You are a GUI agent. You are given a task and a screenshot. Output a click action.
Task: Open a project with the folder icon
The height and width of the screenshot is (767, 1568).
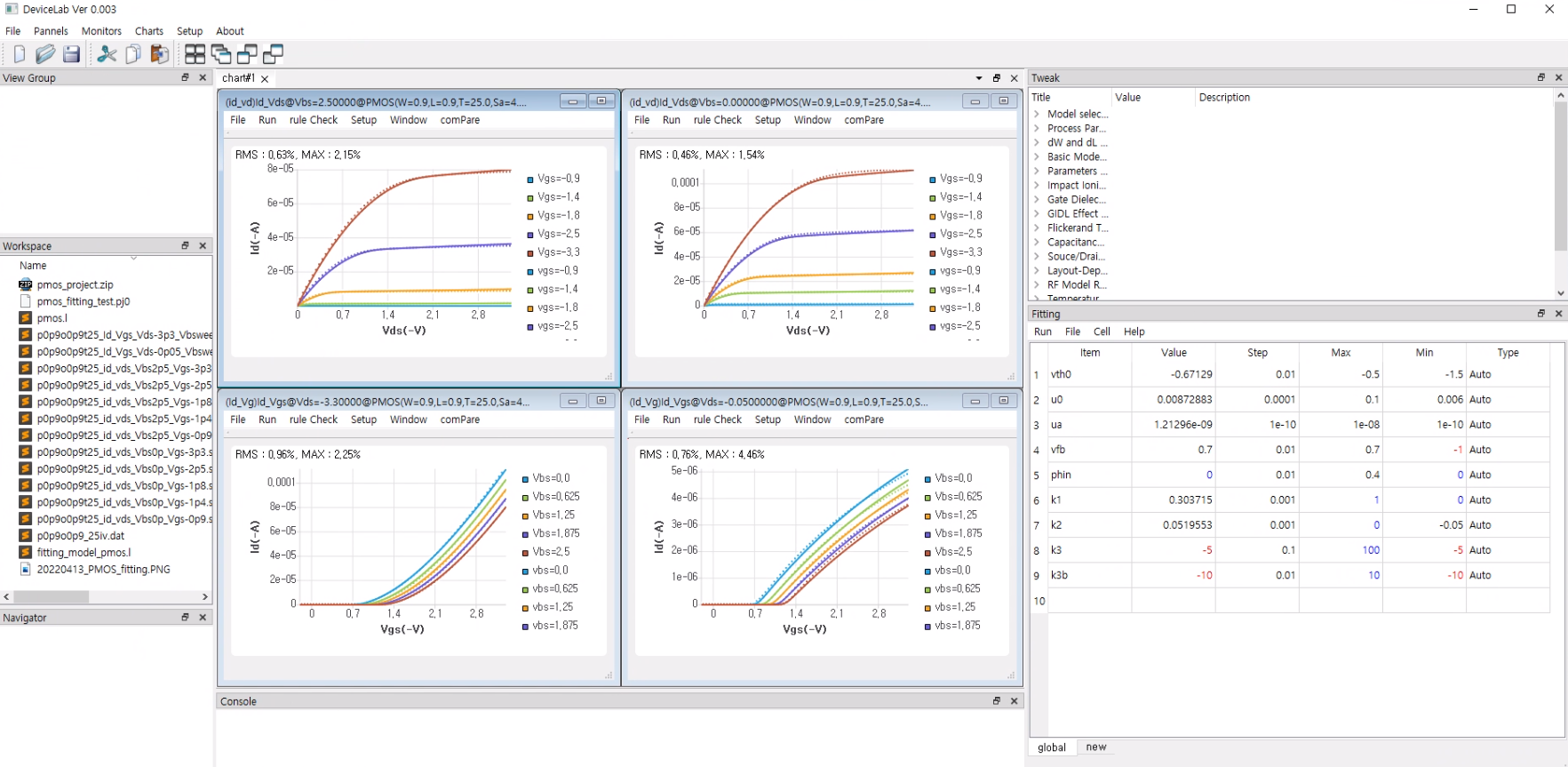(45, 54)
